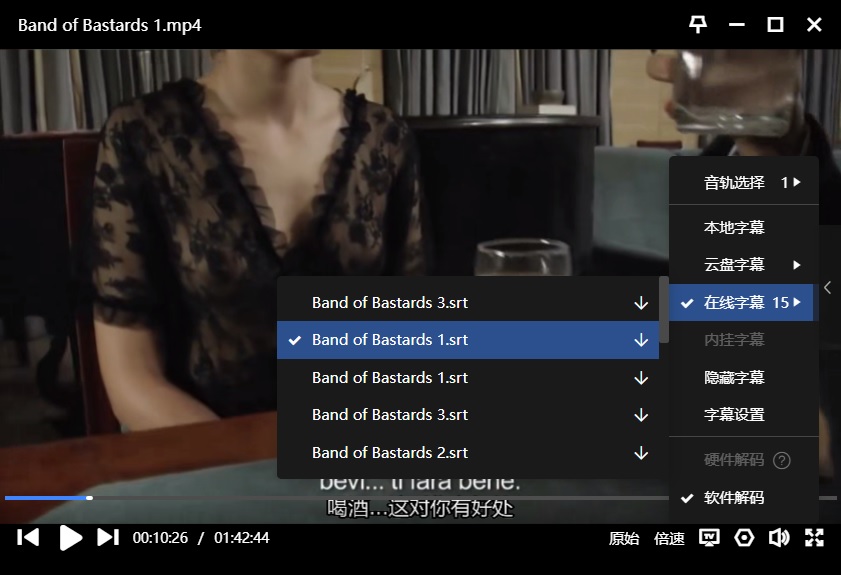Mute the volume speaker icon
This screenshot has height=575, width=841.
click(x=779, y=538)
